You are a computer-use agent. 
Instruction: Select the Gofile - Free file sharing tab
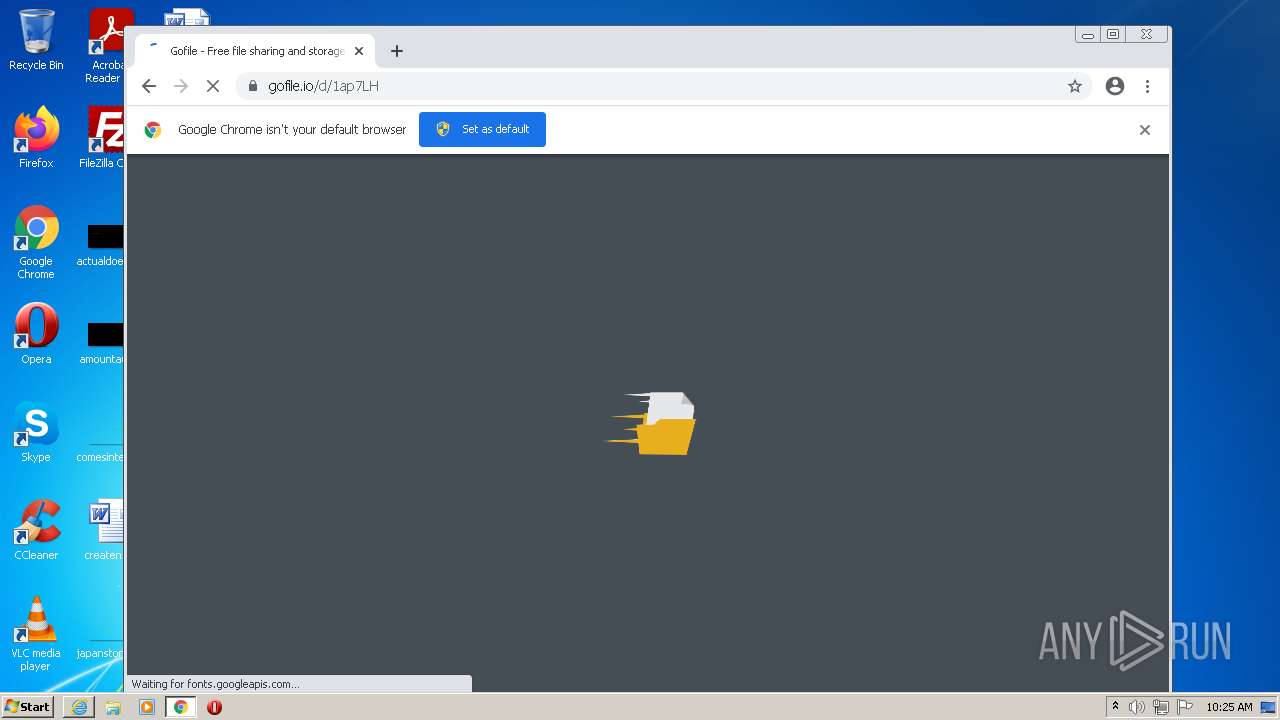255,51
